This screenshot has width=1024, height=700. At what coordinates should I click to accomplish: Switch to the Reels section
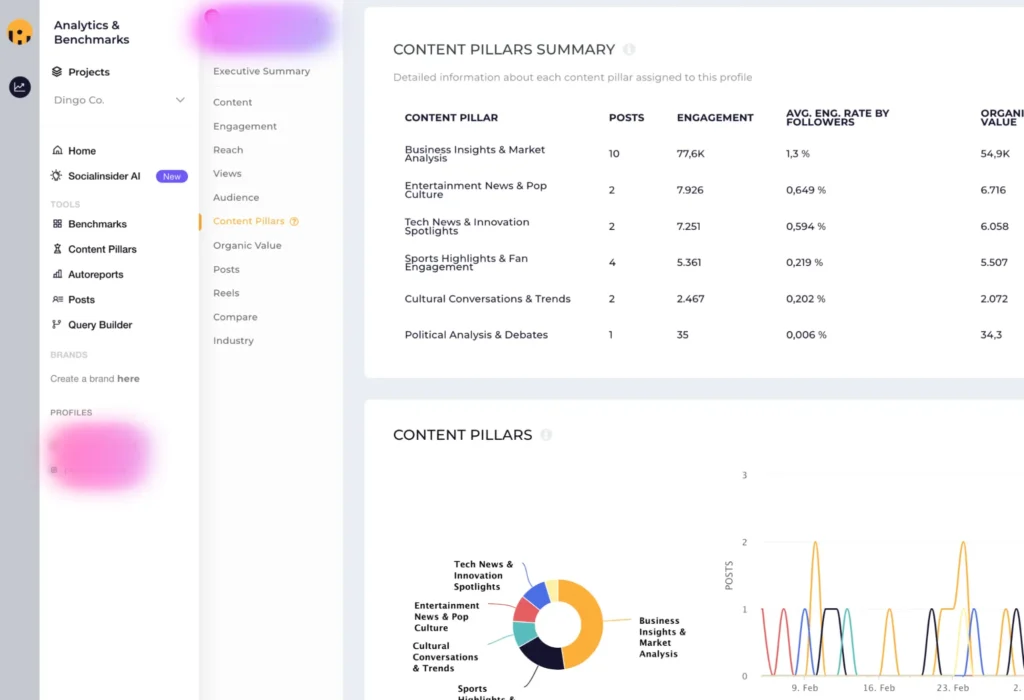pyautogui.click(x=226, y=293)
